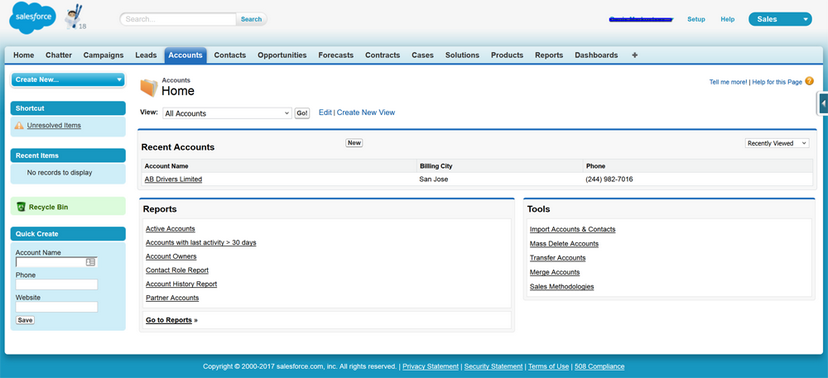Screen dimensions: 828x378
Task: Open the Merge Accounts tool
Action: (x=555, y=272)
